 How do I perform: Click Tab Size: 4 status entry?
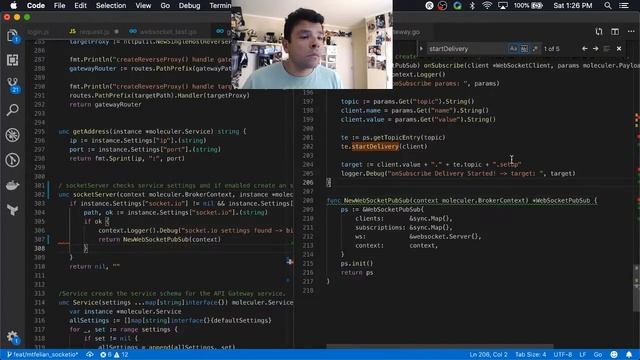click(x=531, y=355)
